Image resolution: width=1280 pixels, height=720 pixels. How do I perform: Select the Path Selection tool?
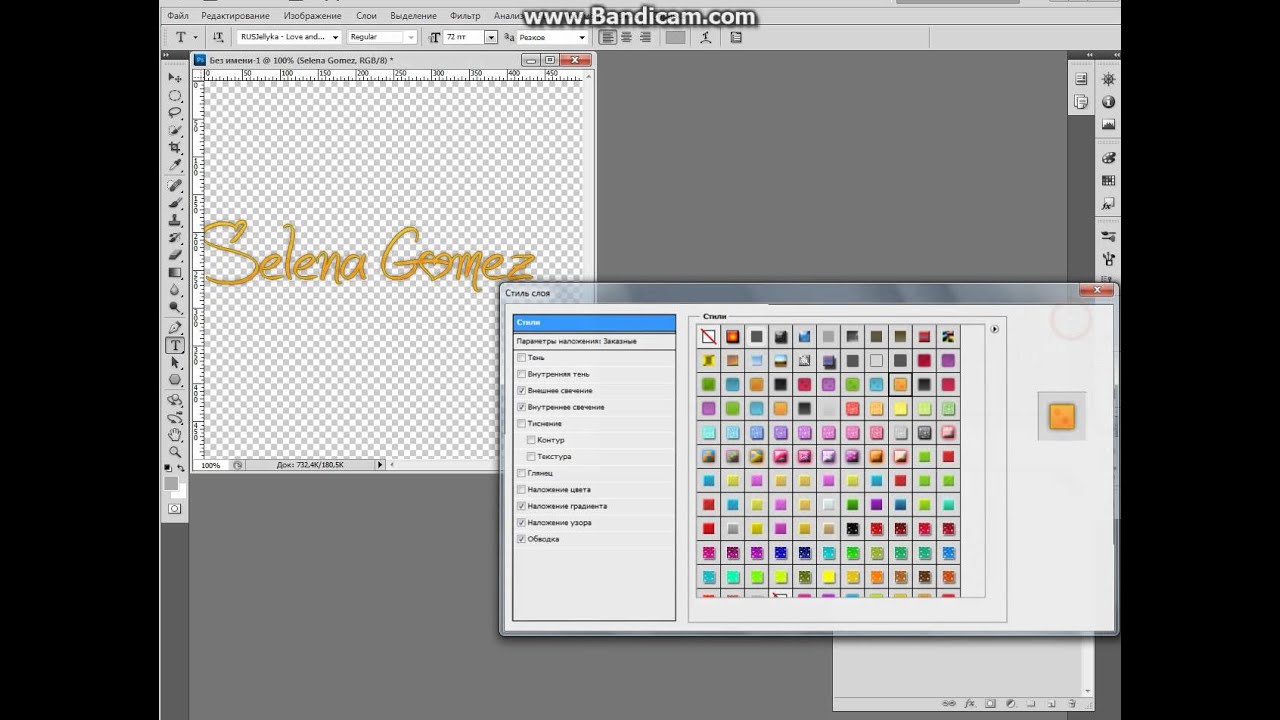(x=175, y=362)
